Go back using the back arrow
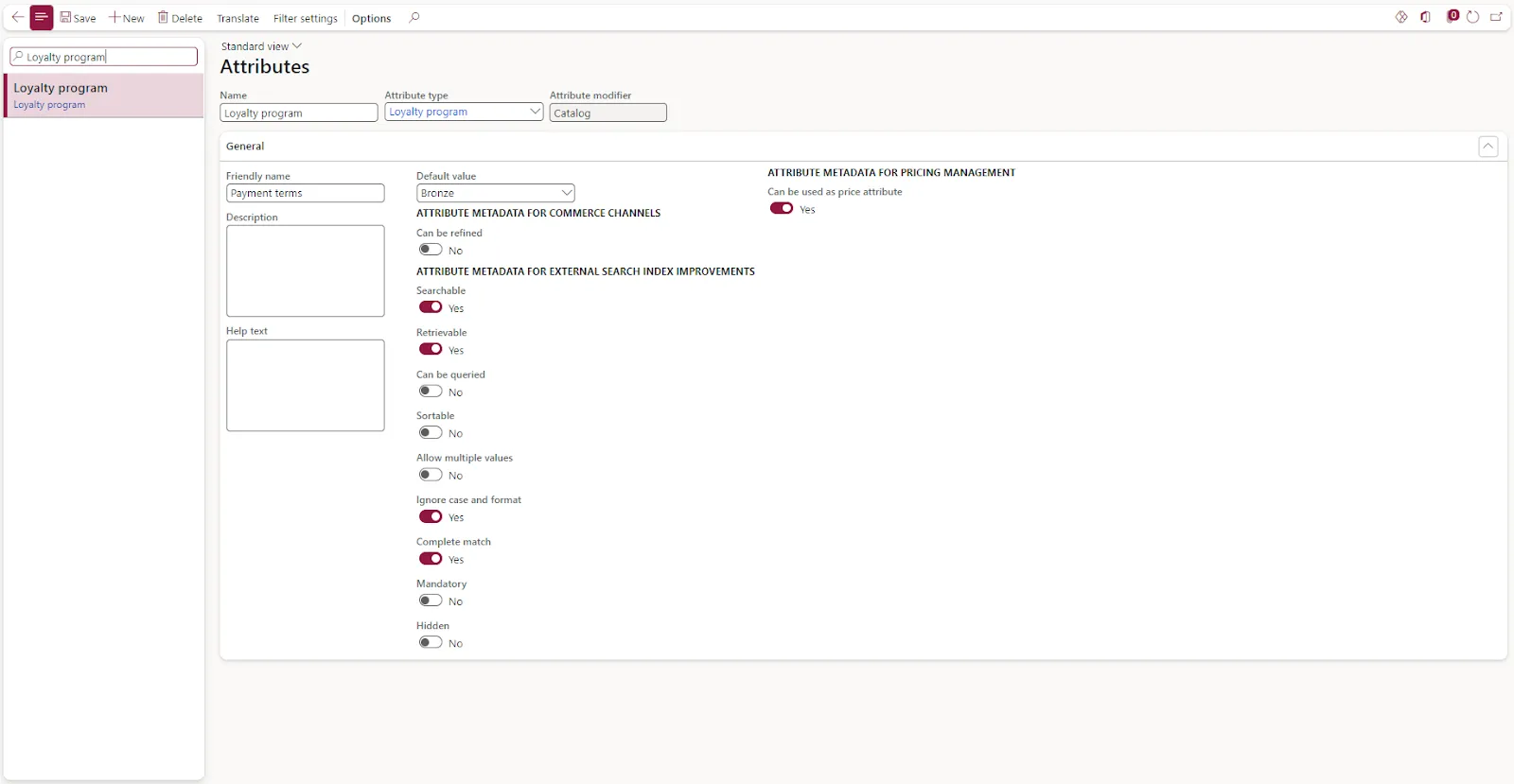1514x784 pixels. pos(17,17)
